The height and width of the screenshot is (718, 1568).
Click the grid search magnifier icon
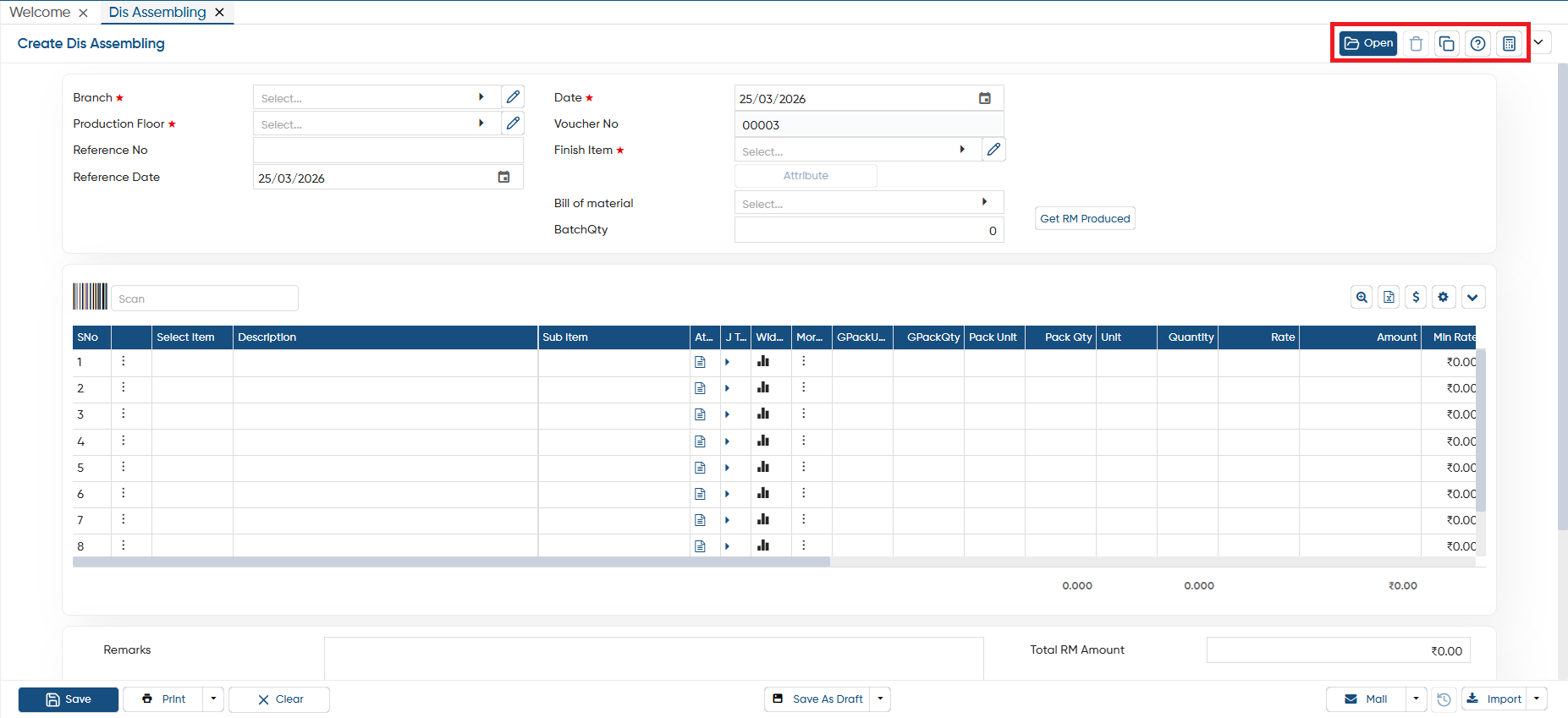coord(1362,297)
